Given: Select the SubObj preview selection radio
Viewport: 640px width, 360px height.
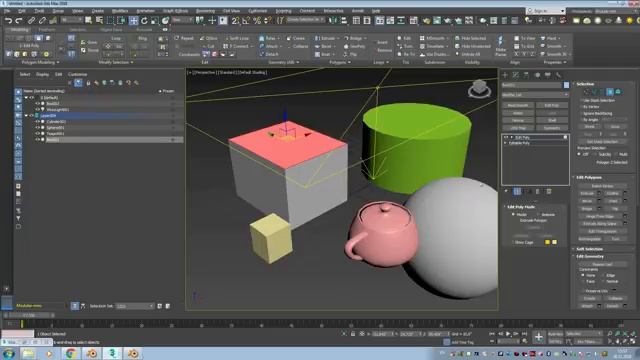Looking at the screenshot, I should coord(596,154).
